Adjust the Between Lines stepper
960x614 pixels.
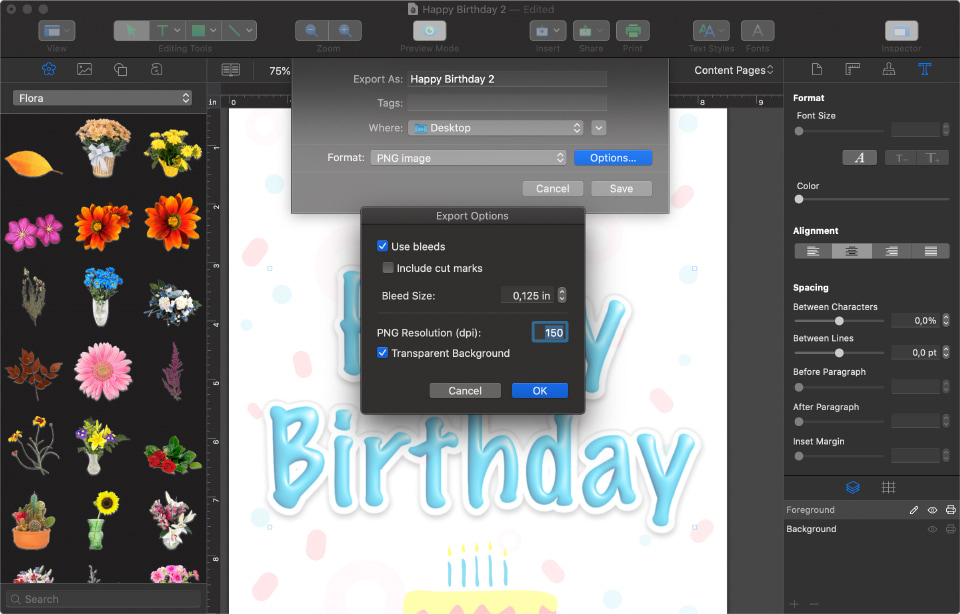[946, 352]
